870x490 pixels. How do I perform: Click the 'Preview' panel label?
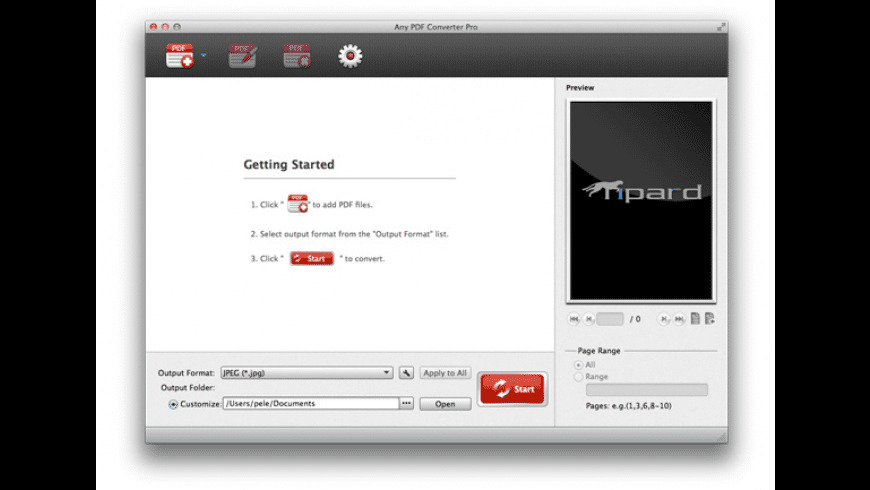580,88
